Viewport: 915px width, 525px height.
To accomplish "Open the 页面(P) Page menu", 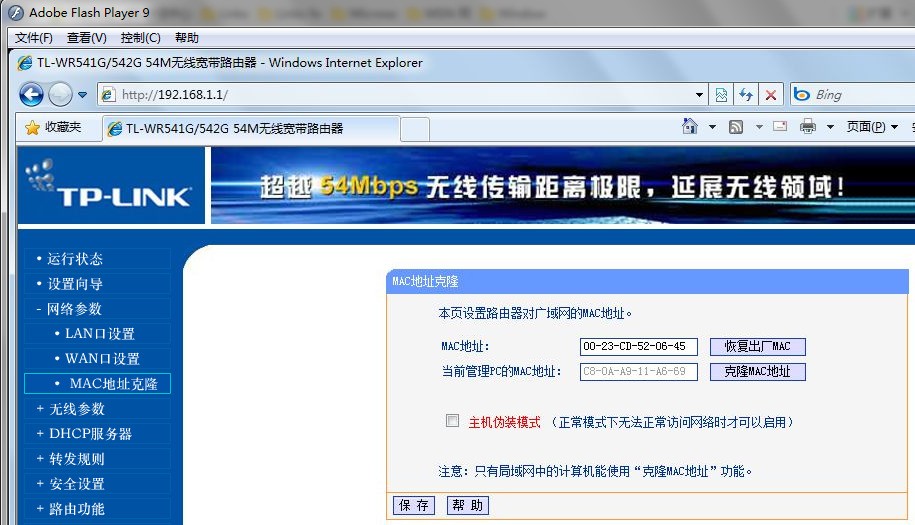I will pos(872,127).
